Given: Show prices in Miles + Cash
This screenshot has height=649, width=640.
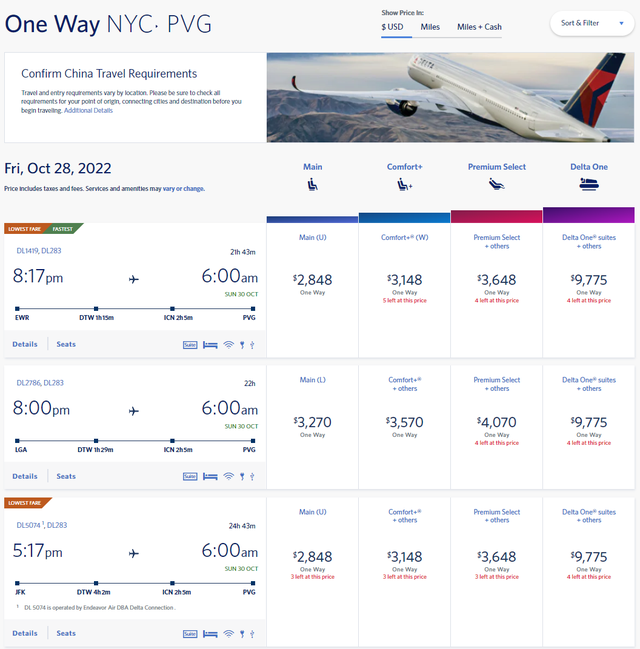Looking at the screenshot, I should pos(479,26).
